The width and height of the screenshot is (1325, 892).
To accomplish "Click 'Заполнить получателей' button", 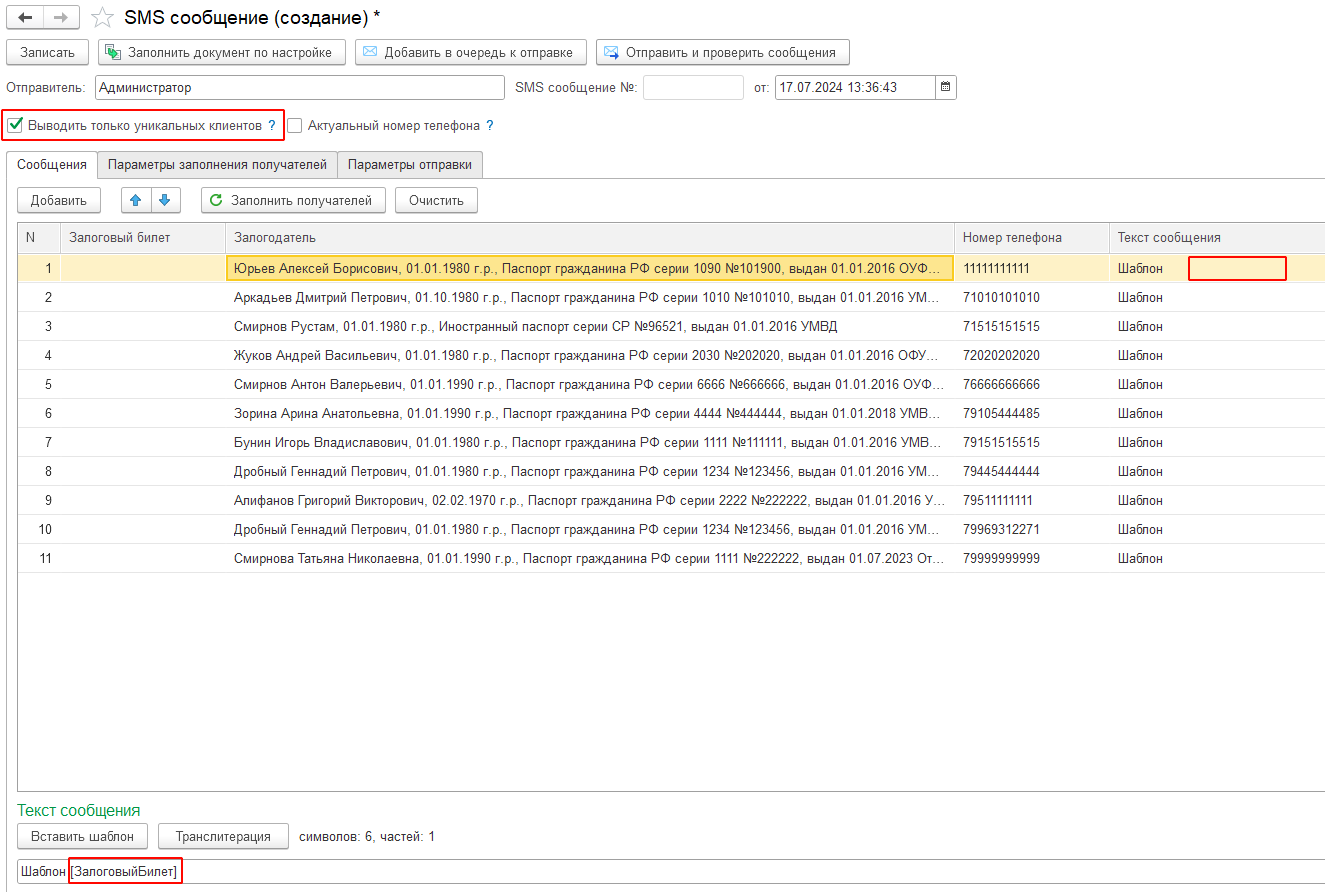I will (x=293, y=200).
